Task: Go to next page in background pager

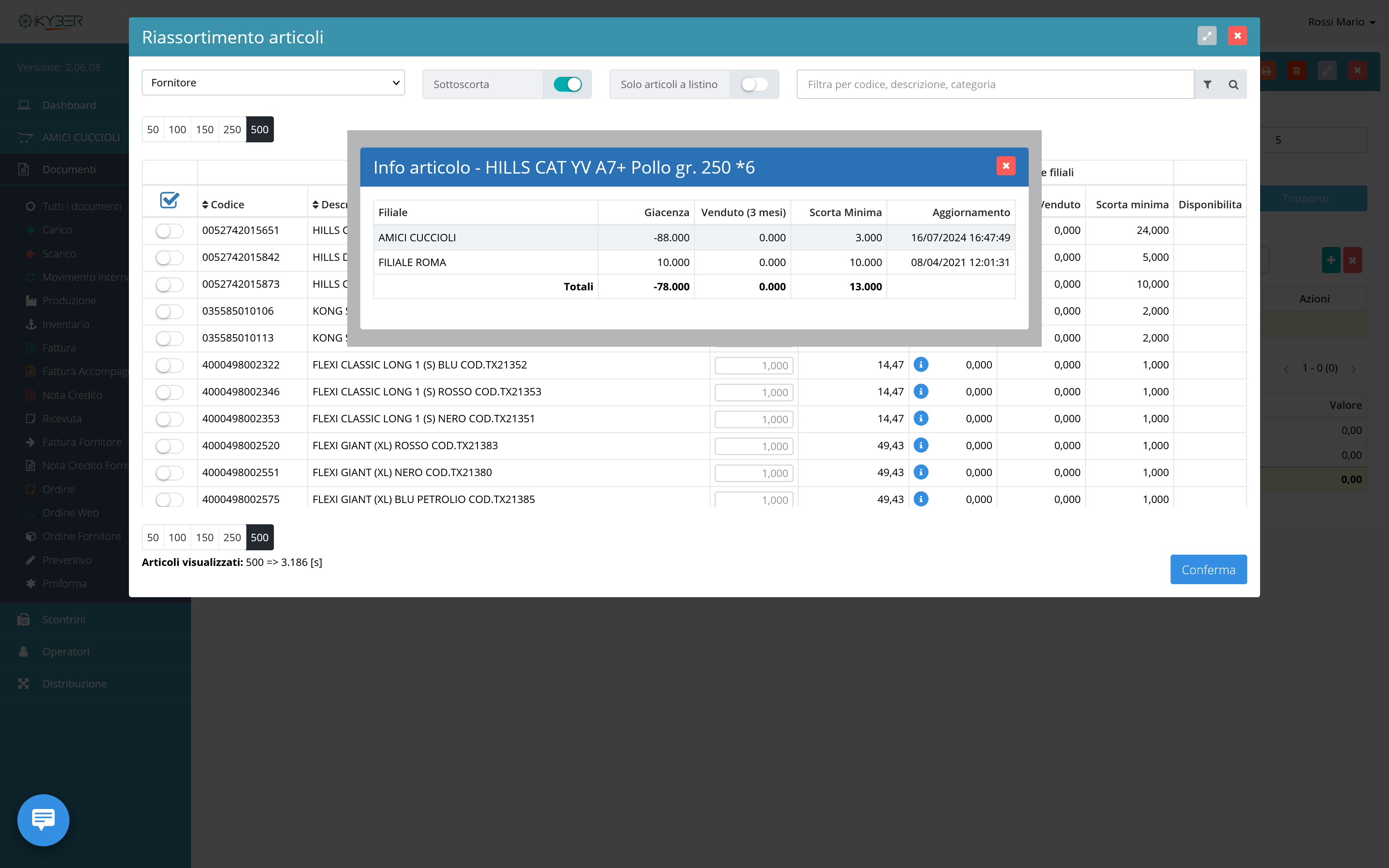Action: 1353,369
